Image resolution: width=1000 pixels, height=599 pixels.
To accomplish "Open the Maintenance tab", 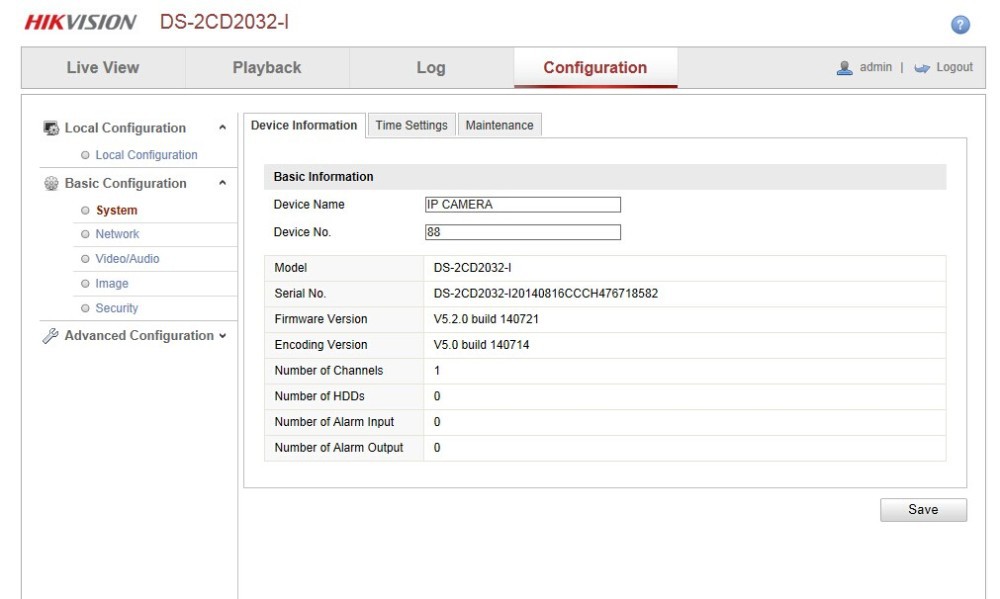I will coord(499,125).
